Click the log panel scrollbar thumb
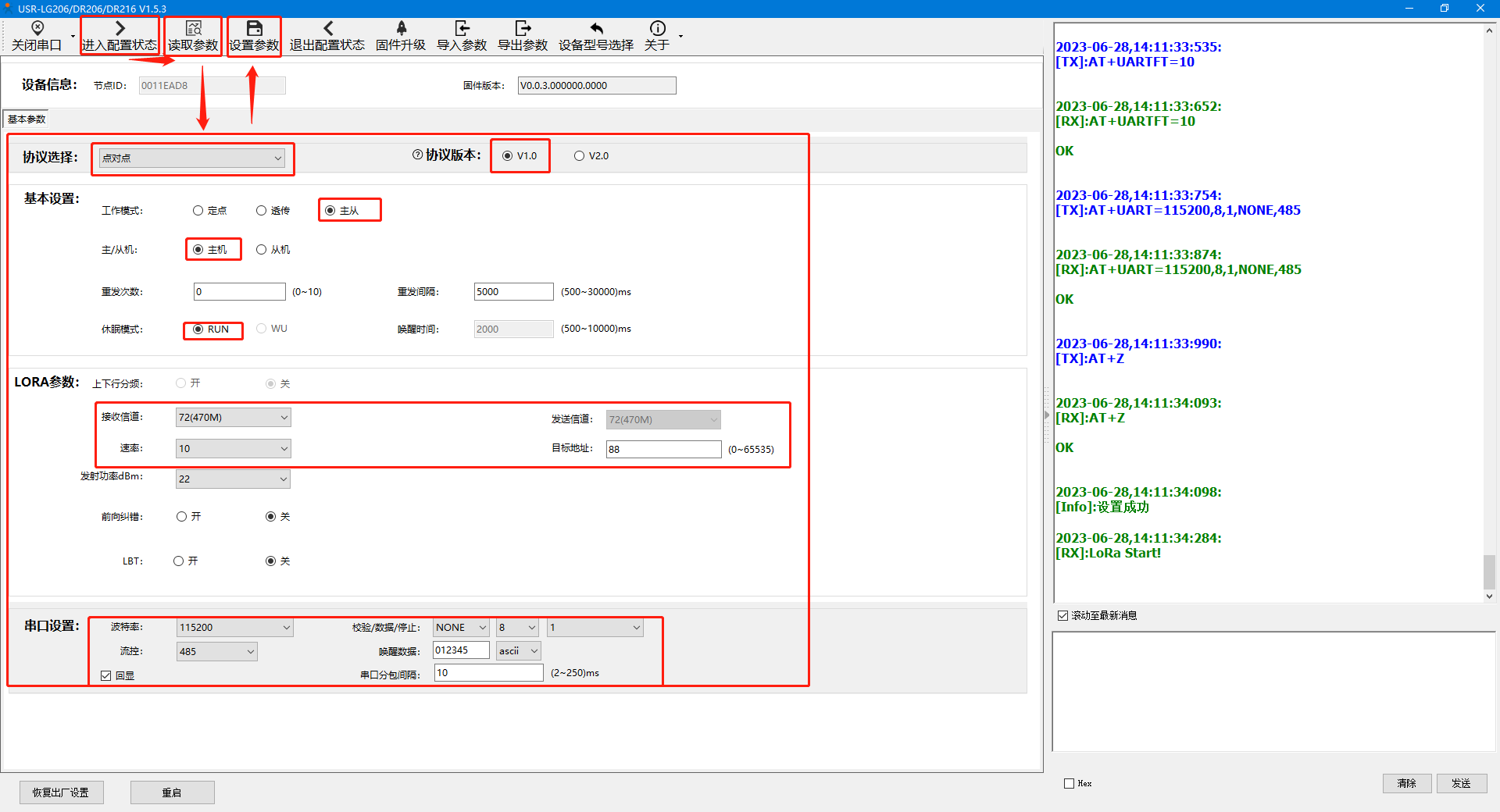1500x812 pixels. [x=1489, y=572]
